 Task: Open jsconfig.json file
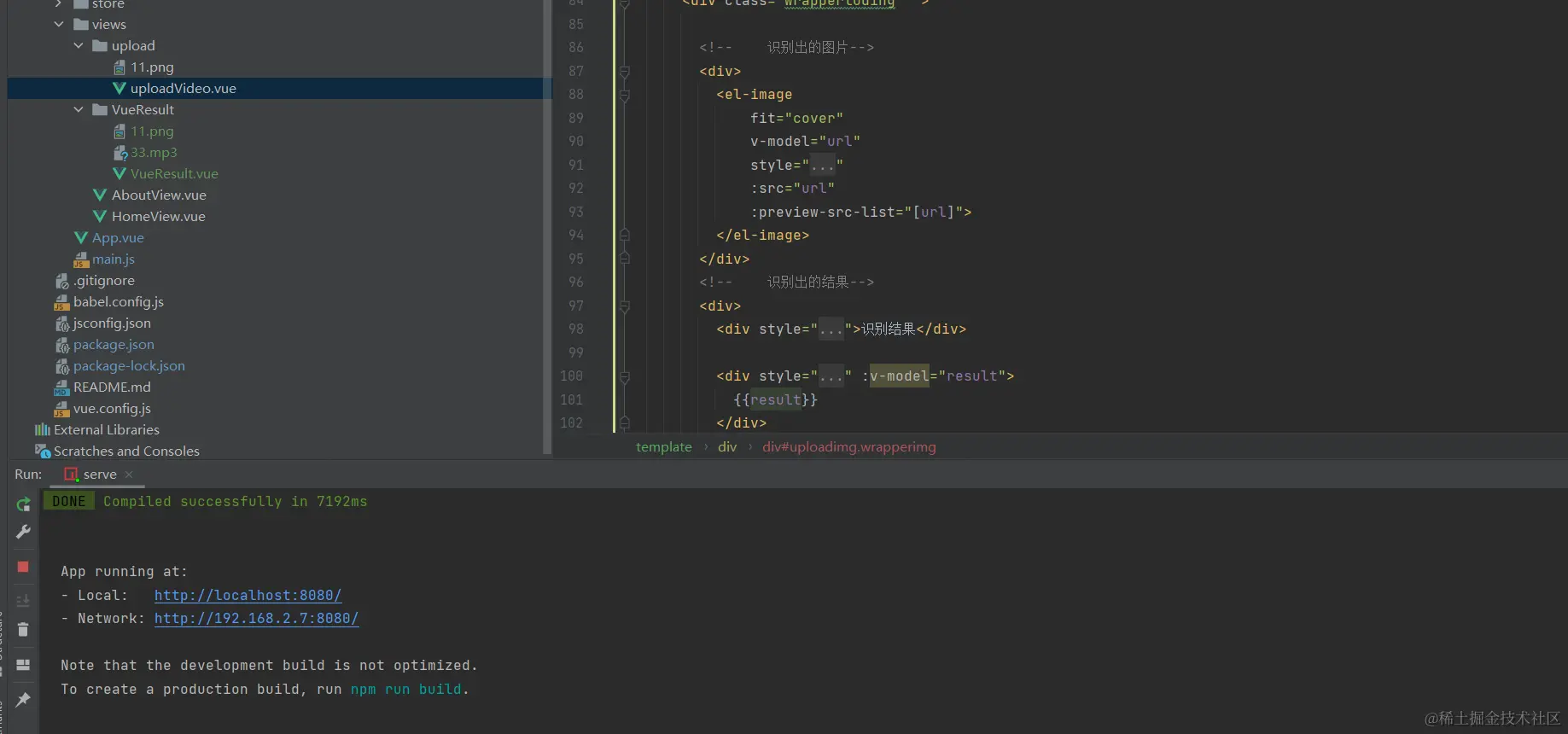(112, 323)
